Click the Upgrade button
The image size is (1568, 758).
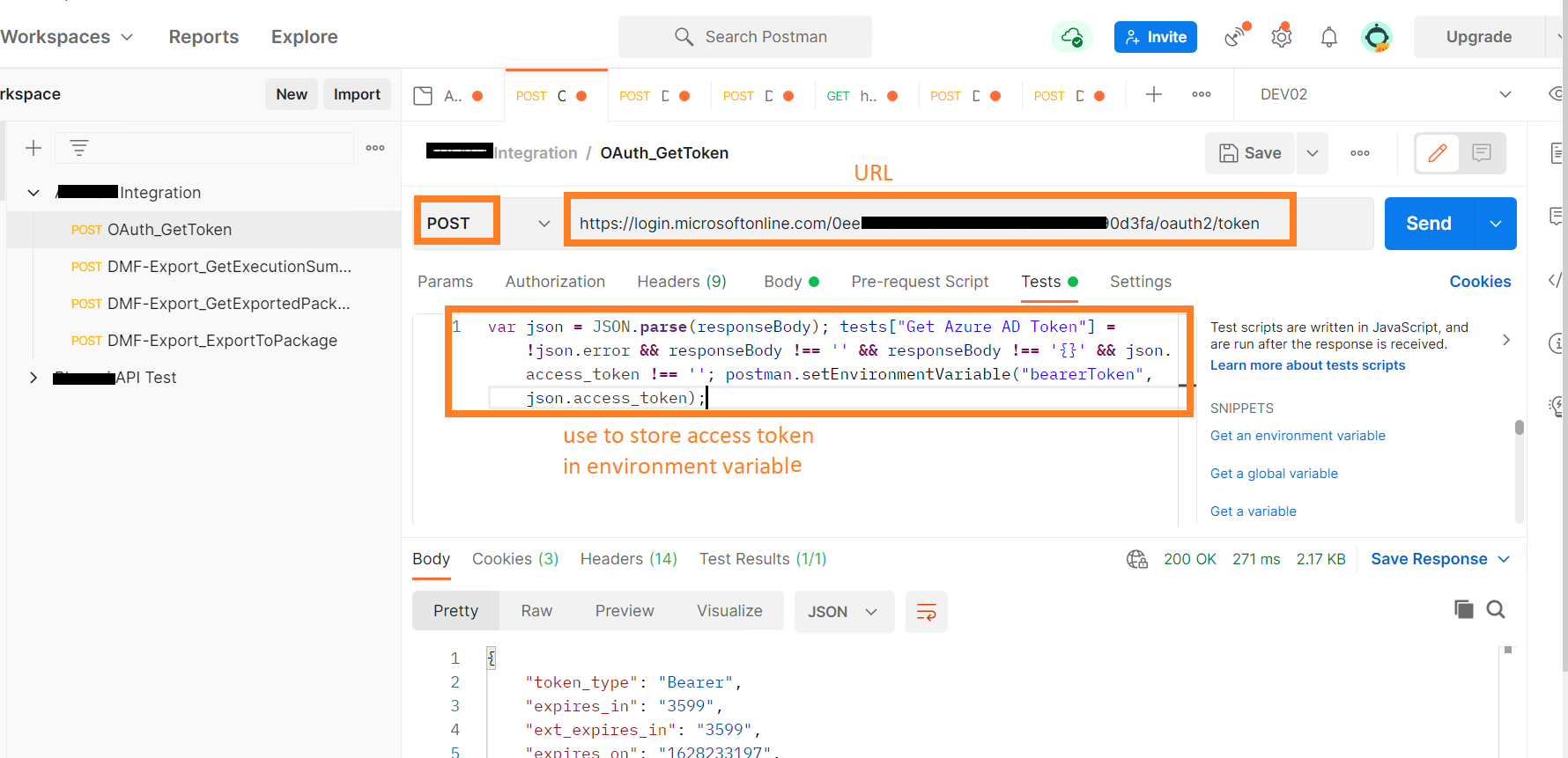(x=1479, y=37)
